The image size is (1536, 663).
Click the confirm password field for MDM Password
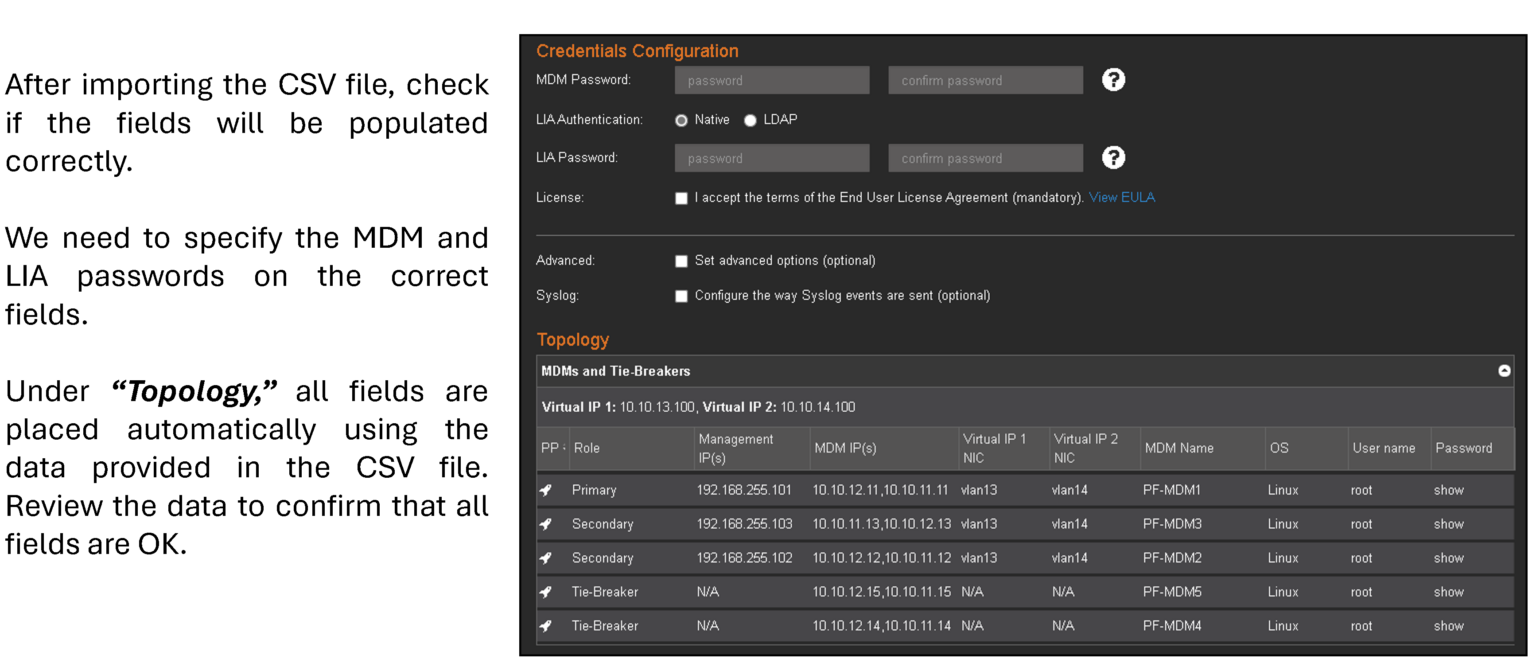(985, 80)
